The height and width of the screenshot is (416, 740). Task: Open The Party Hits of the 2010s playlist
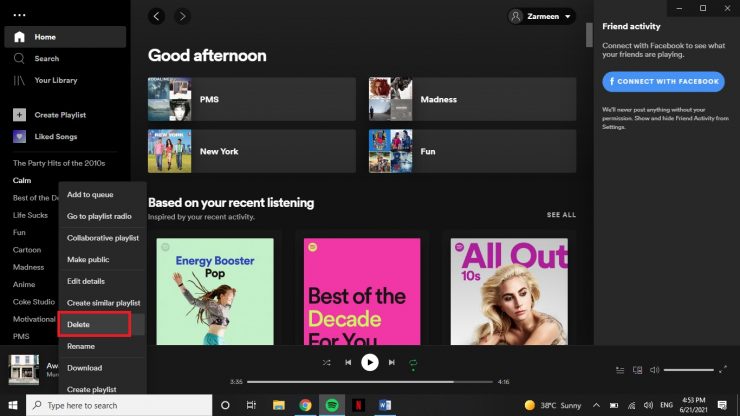[59, 163]
